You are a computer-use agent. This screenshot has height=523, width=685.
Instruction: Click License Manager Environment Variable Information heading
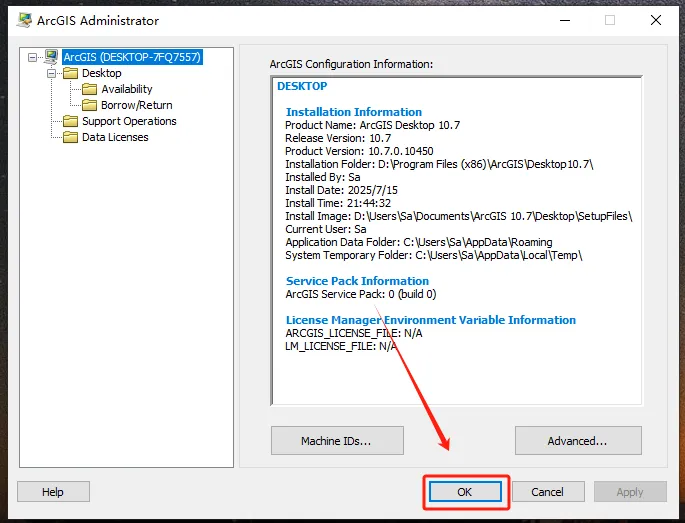431,320
